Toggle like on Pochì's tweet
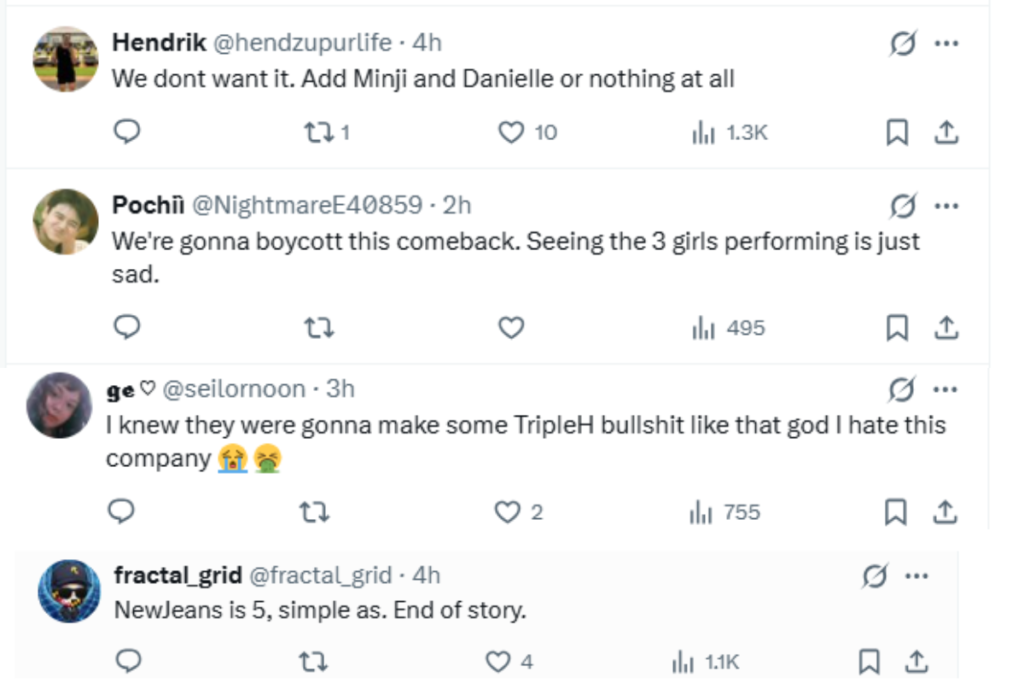 point(513,327)
